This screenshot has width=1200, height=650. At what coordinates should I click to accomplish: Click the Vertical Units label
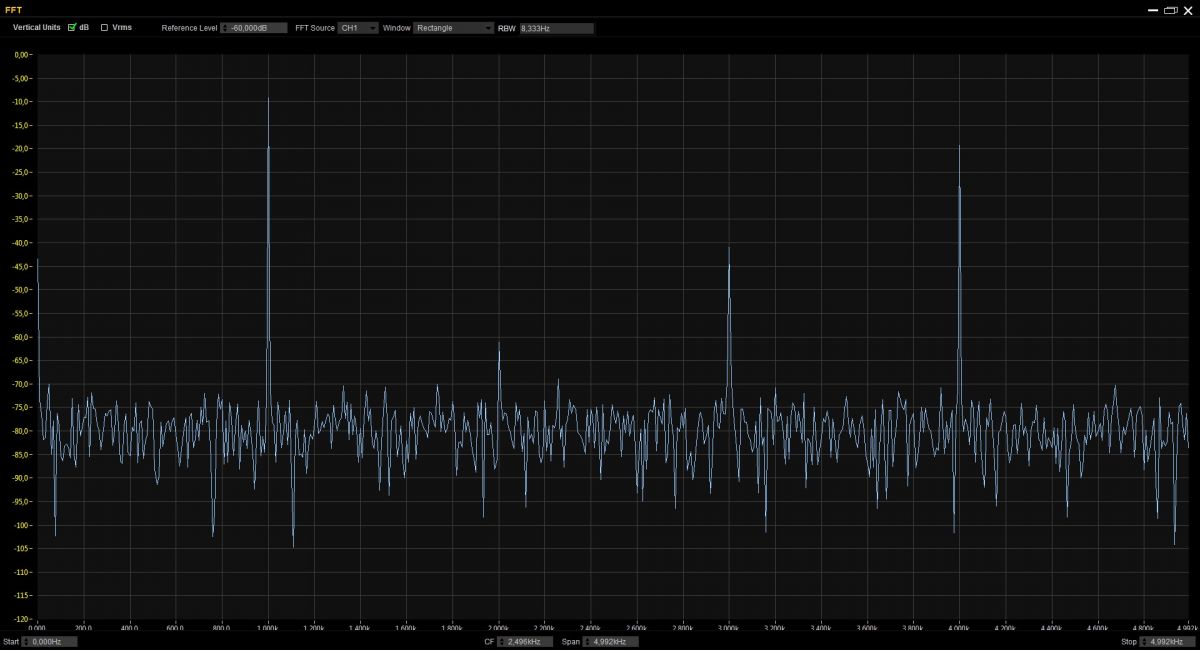[37, 28]
